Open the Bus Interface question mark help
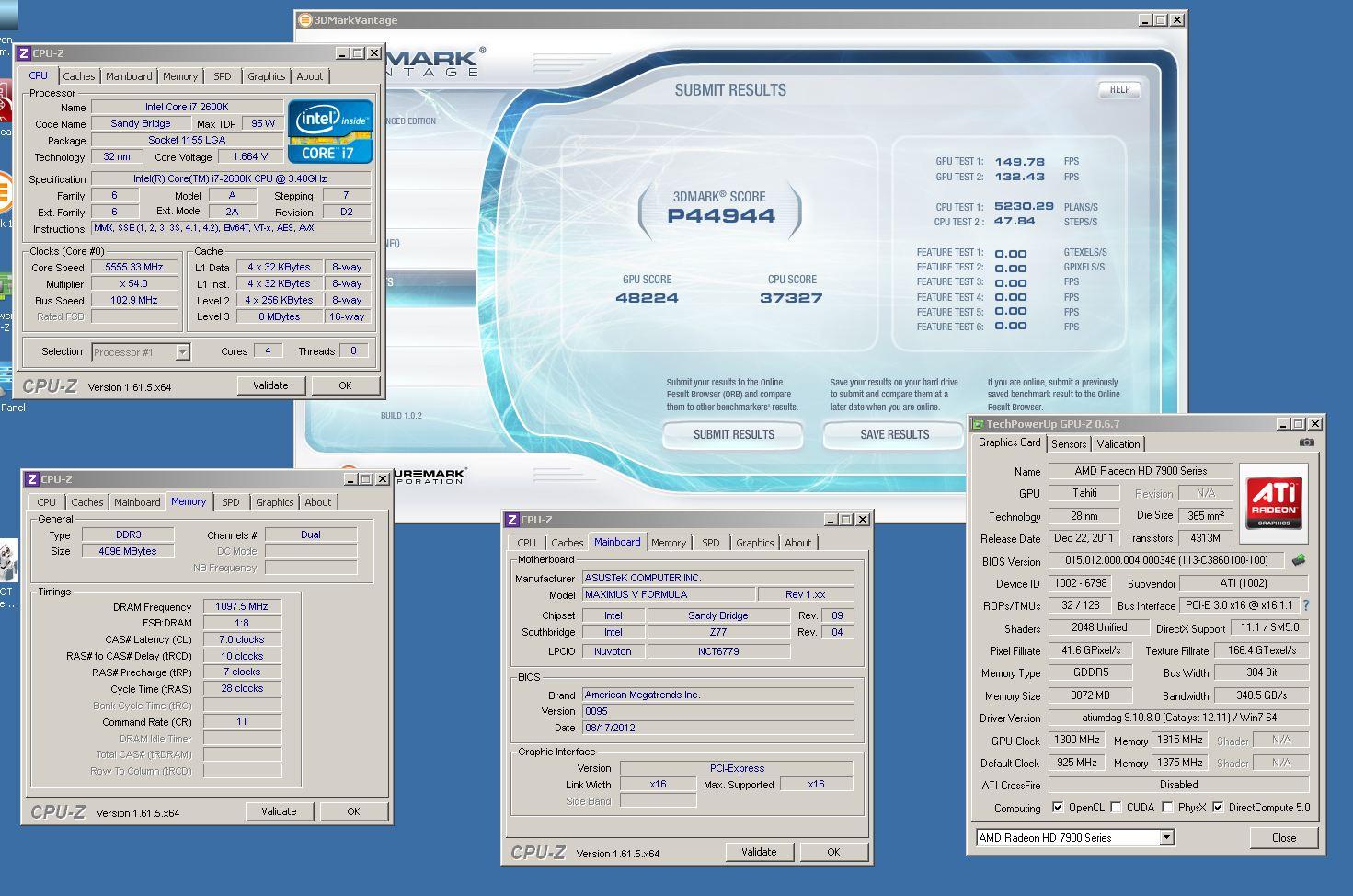The width and height of the screenshot is (1353, 896). [x=1305, y=605]
